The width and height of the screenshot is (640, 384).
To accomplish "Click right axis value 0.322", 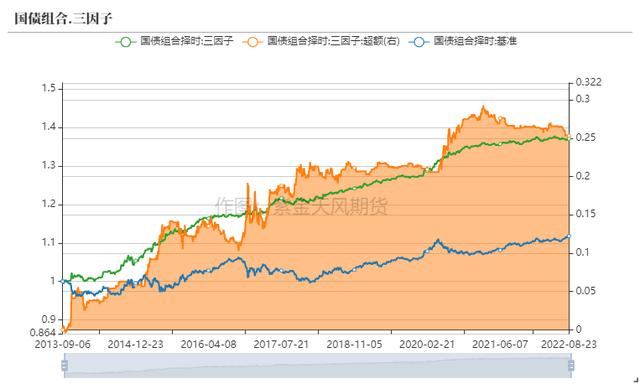I will (x=589, y=82).
